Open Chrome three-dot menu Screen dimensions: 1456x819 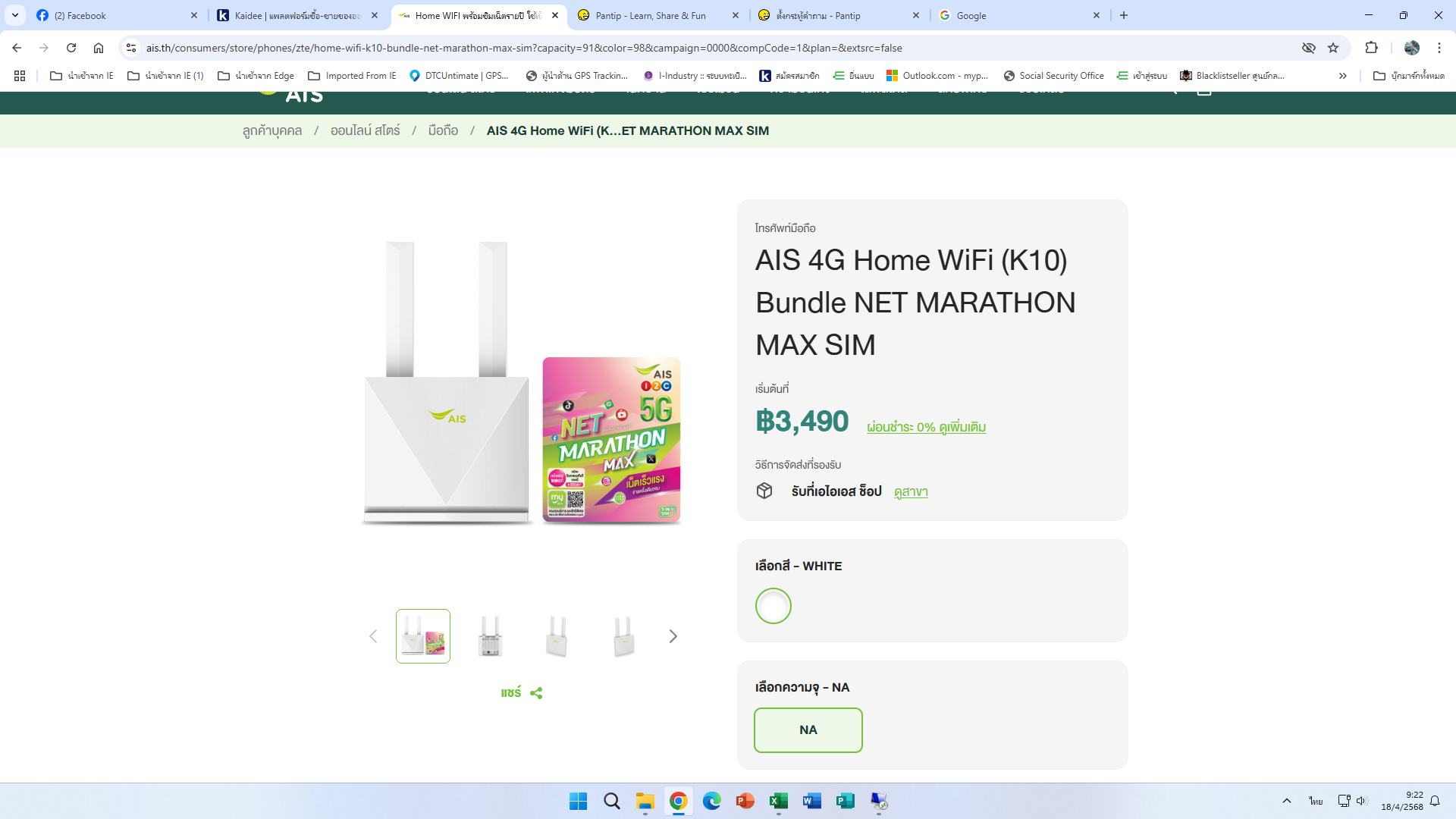[x=1439, y=48]
